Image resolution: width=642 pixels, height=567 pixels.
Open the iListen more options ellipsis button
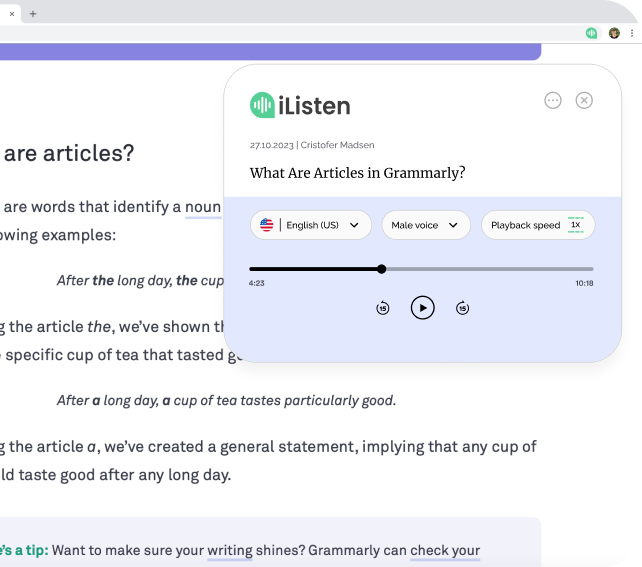[553, 100]
